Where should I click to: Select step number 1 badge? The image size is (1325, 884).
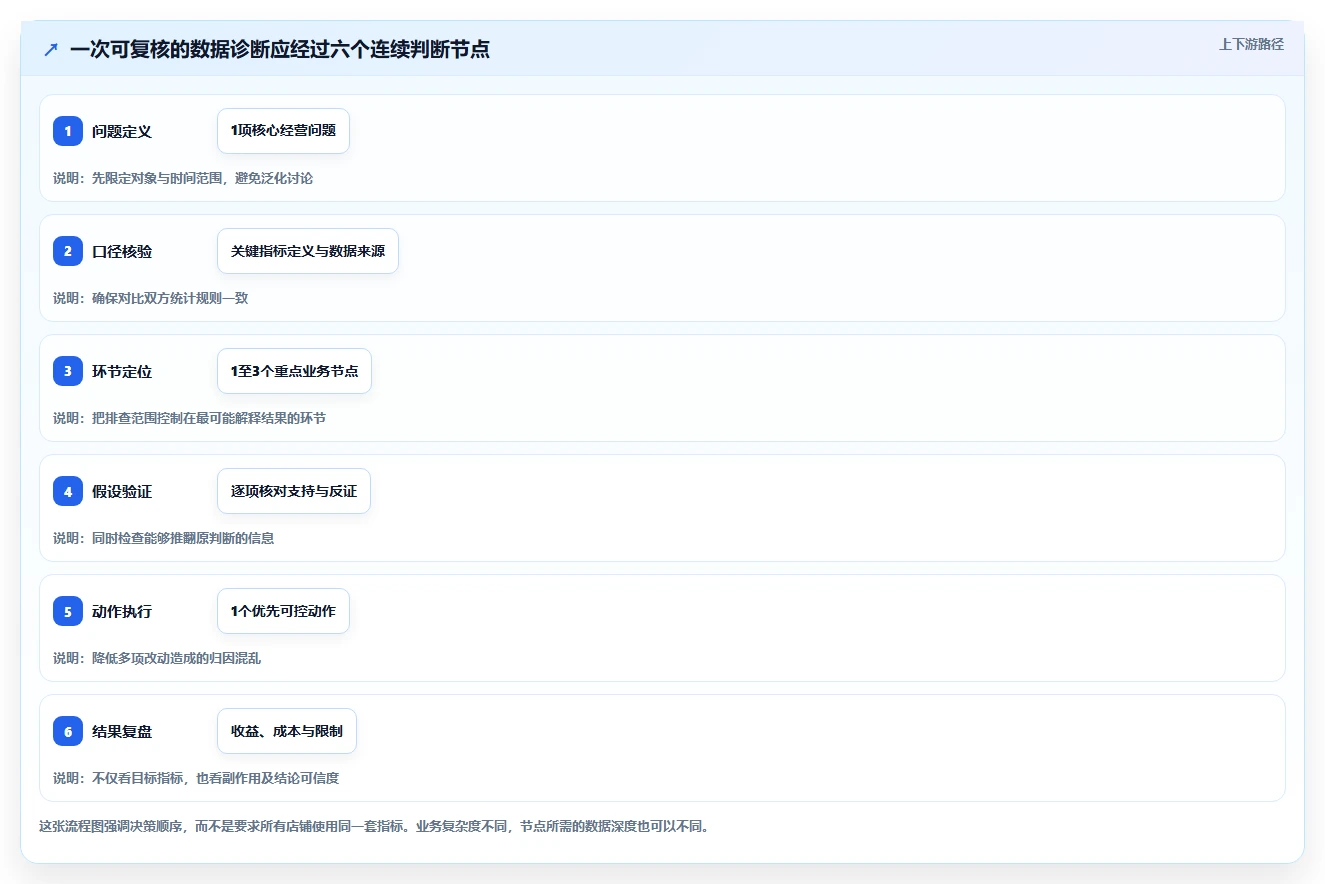(x=68, y=131)
